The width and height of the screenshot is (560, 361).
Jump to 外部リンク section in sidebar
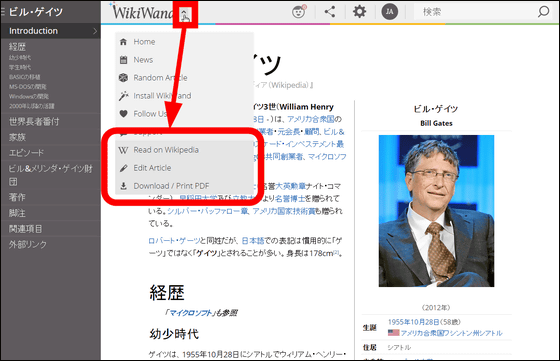[28, 245]
